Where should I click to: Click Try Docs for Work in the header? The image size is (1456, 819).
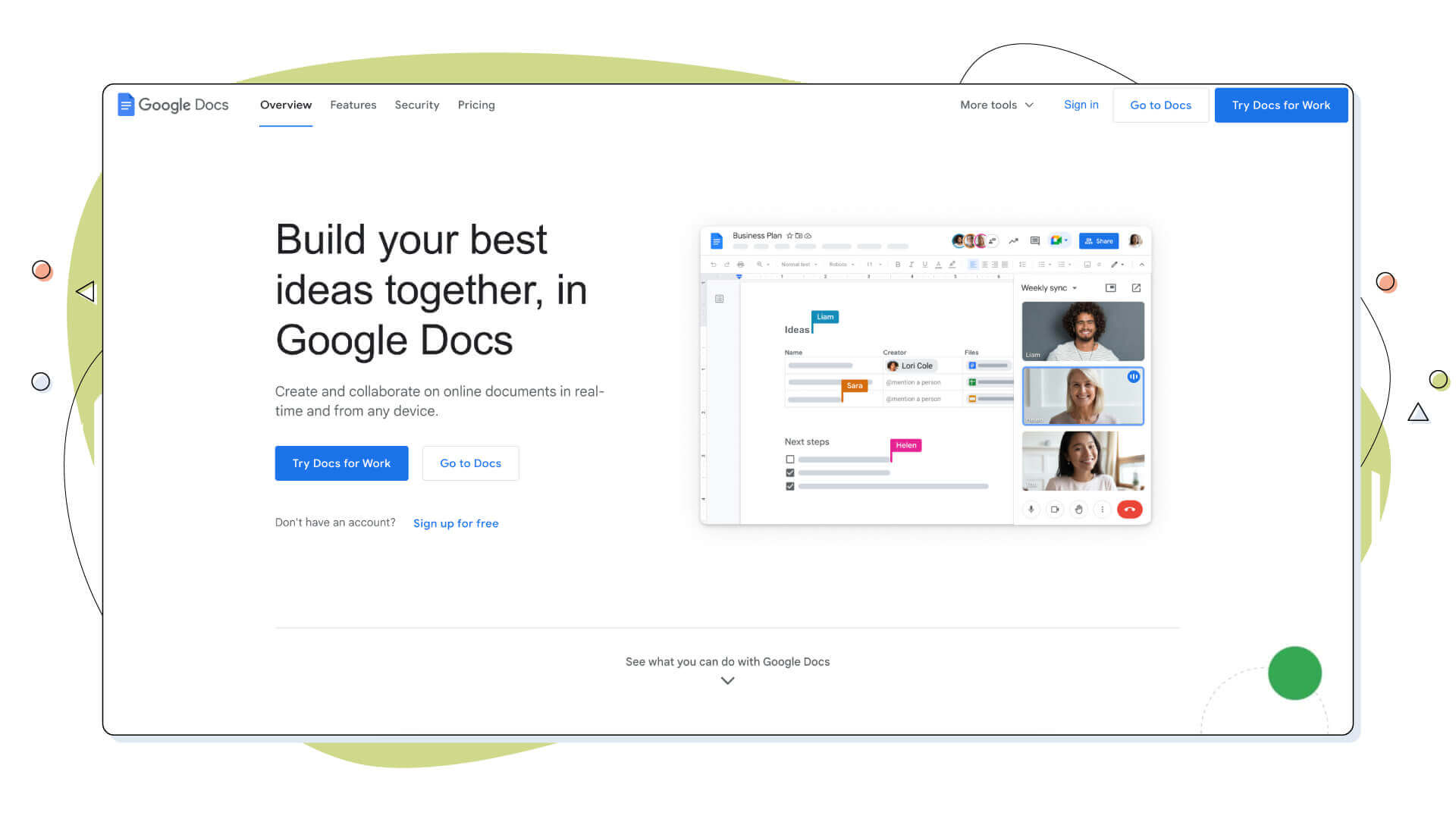(1281, 105)
